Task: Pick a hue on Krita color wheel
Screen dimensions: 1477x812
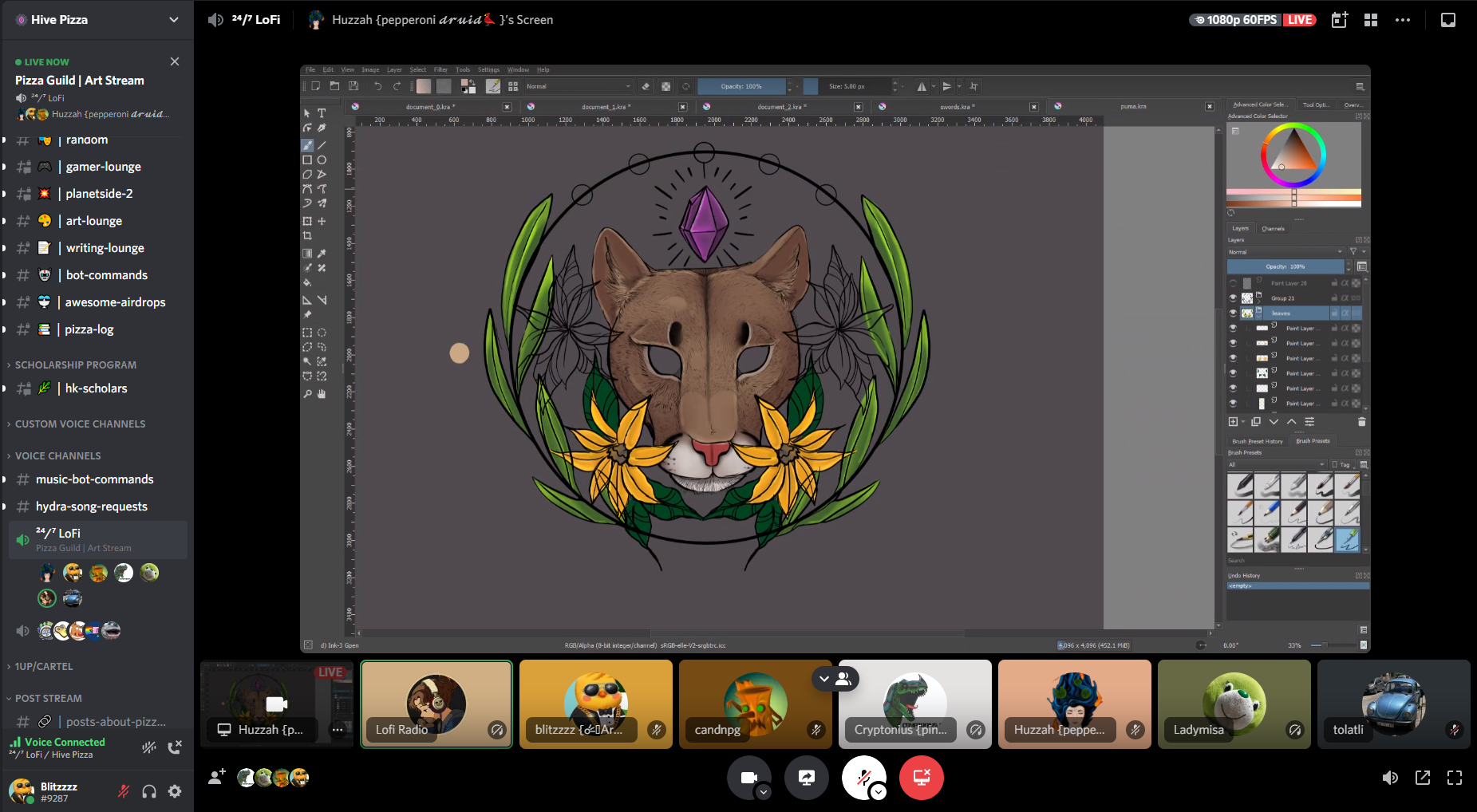Action: click(1293, 155)
